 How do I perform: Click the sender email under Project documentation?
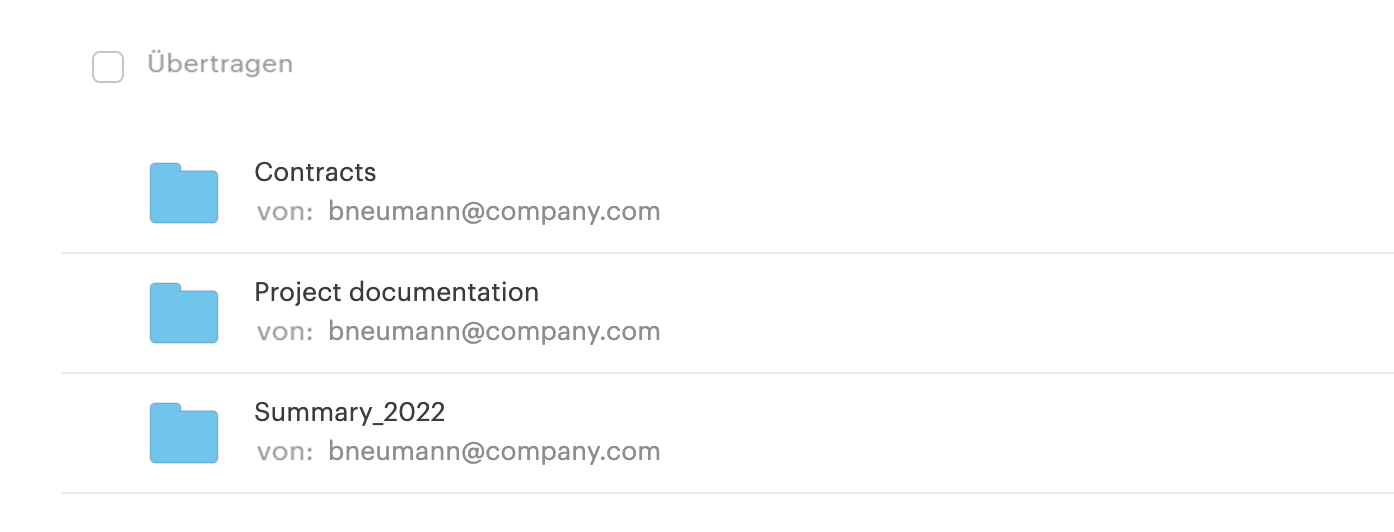tap(494, 332)
